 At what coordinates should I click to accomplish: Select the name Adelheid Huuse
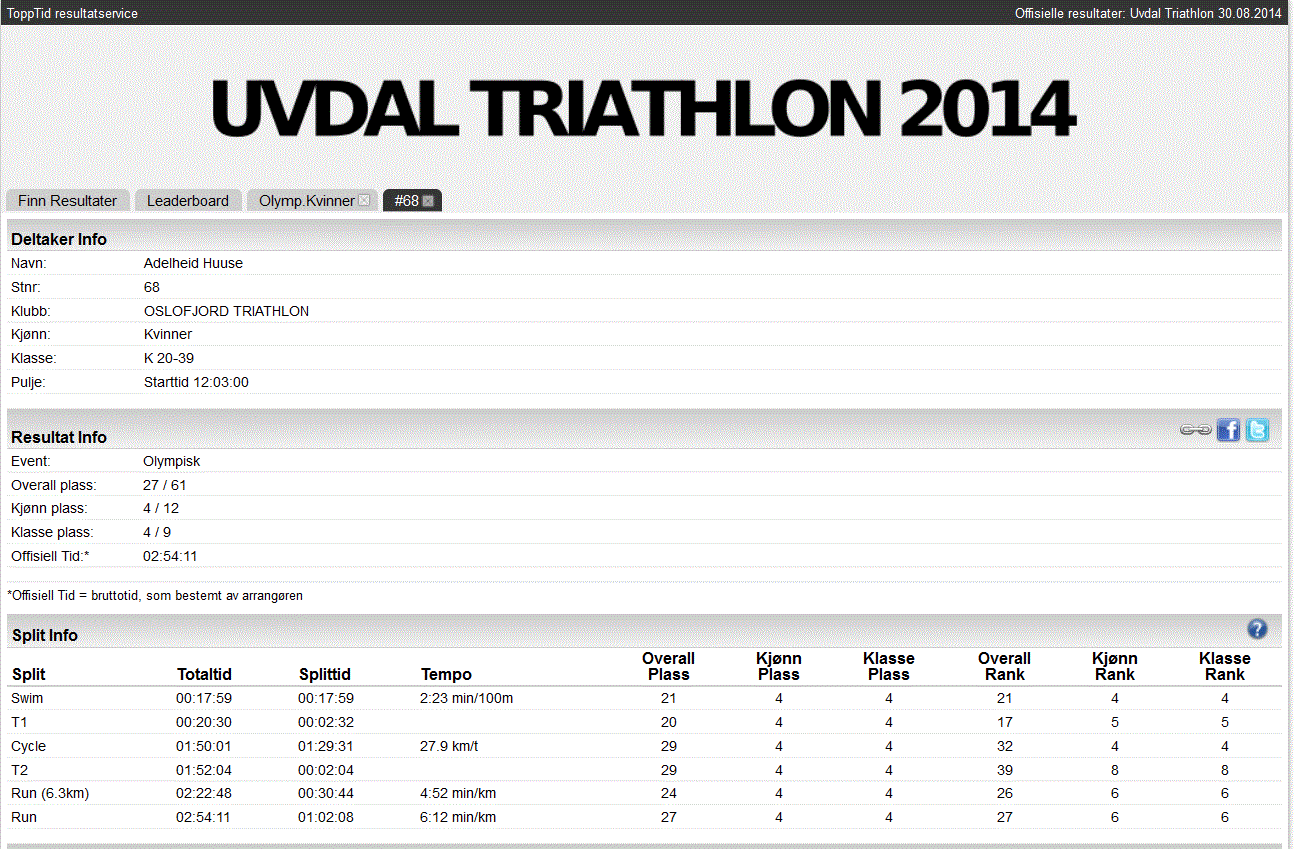[x=193, y=263]
